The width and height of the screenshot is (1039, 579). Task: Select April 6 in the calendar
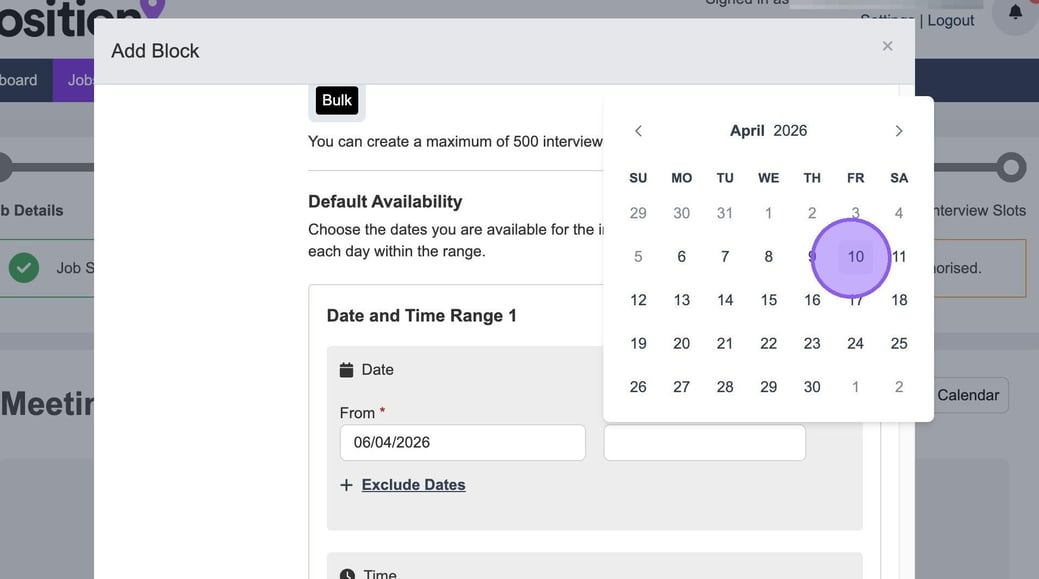pos(681,257)
